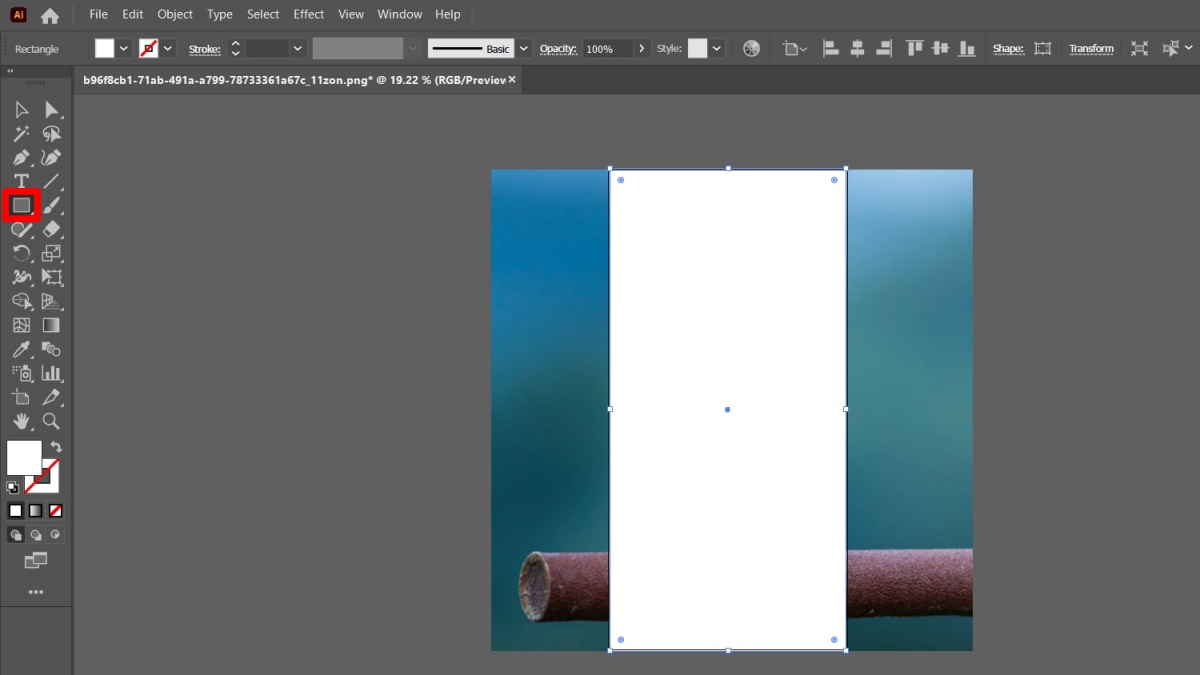Choose the Eyedropper tool

(x=21, y=349)
